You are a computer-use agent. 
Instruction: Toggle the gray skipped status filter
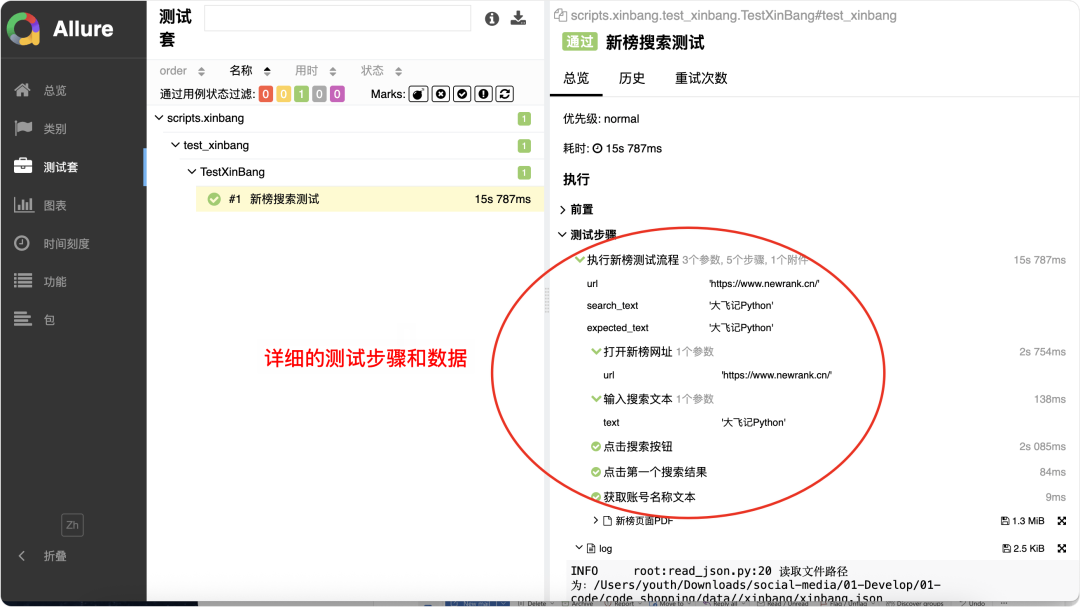click(x=319, y=94)
